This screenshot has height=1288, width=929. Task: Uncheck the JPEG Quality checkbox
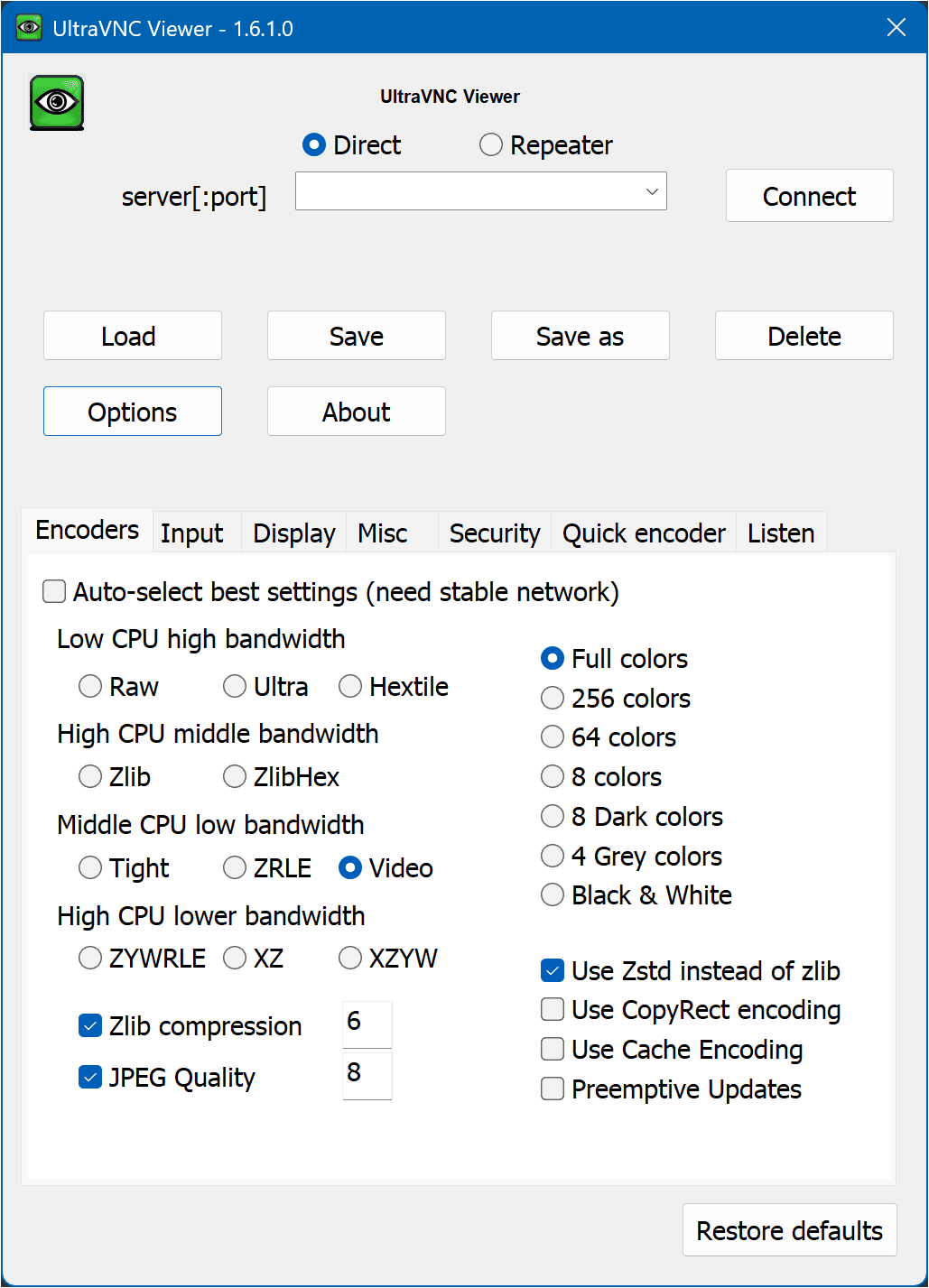point(90,1077)
